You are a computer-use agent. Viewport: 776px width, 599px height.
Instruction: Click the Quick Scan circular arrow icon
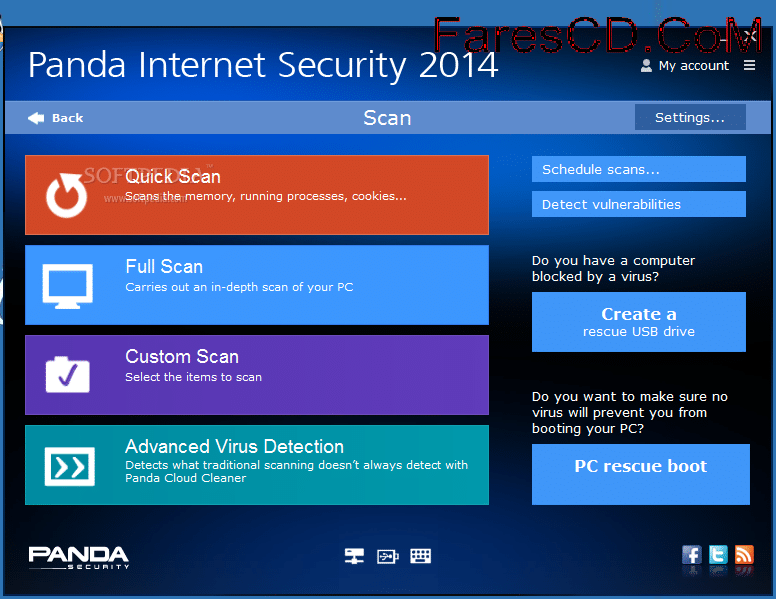pyautogui.click(x=66, y=195)
